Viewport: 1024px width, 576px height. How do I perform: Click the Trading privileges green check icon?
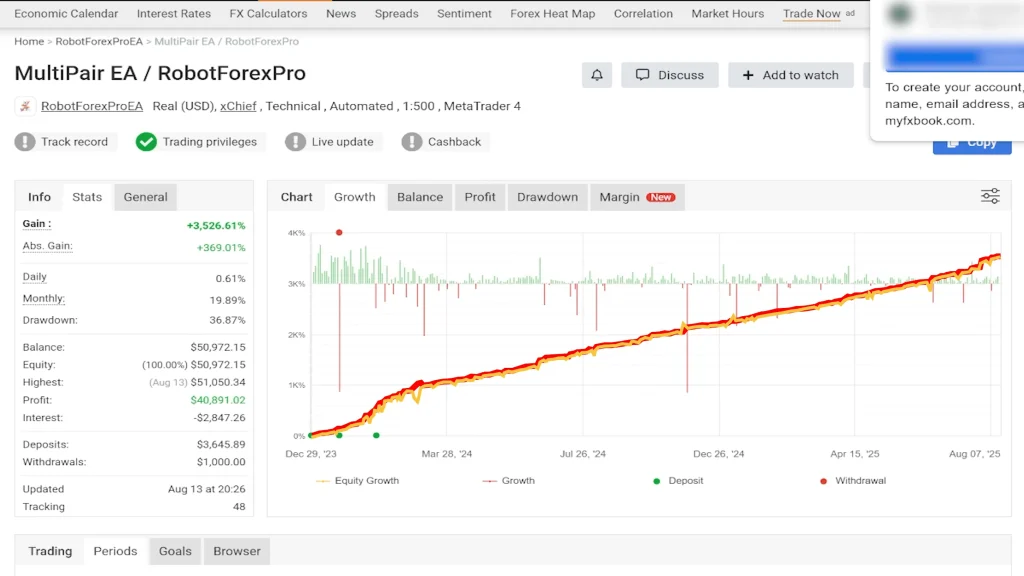point(146,142)
